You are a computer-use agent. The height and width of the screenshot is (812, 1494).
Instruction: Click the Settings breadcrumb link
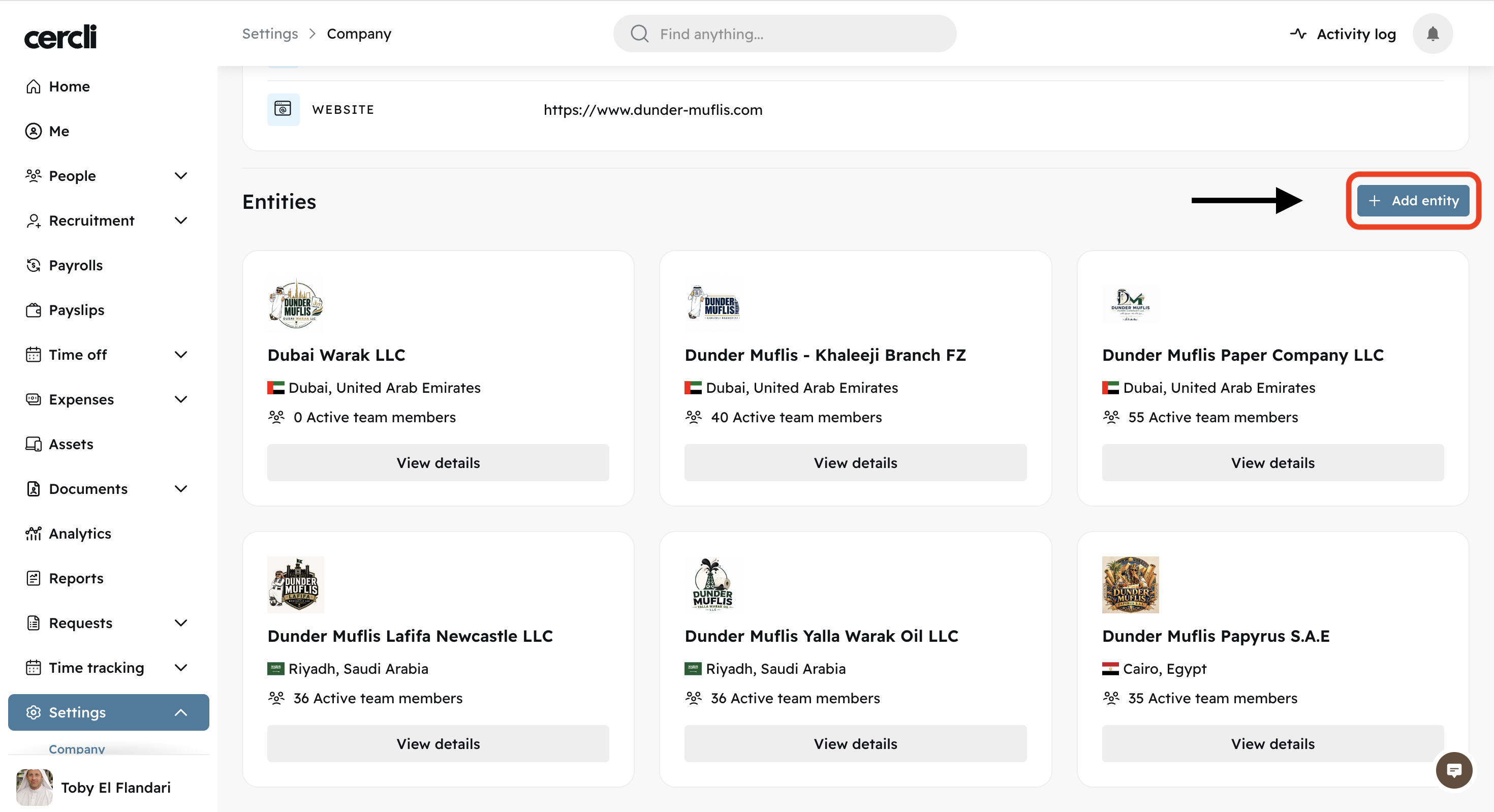(x=270, y=34)
